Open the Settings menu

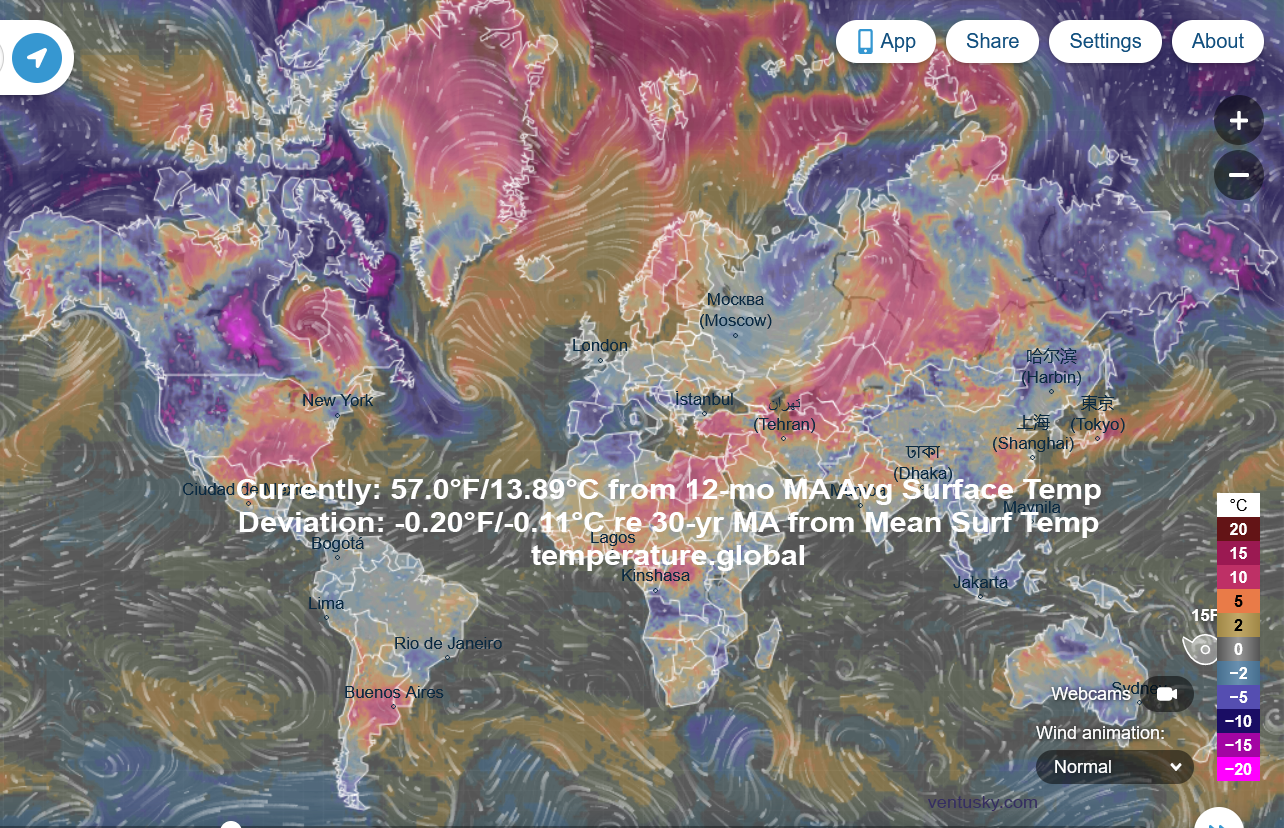1105,41
